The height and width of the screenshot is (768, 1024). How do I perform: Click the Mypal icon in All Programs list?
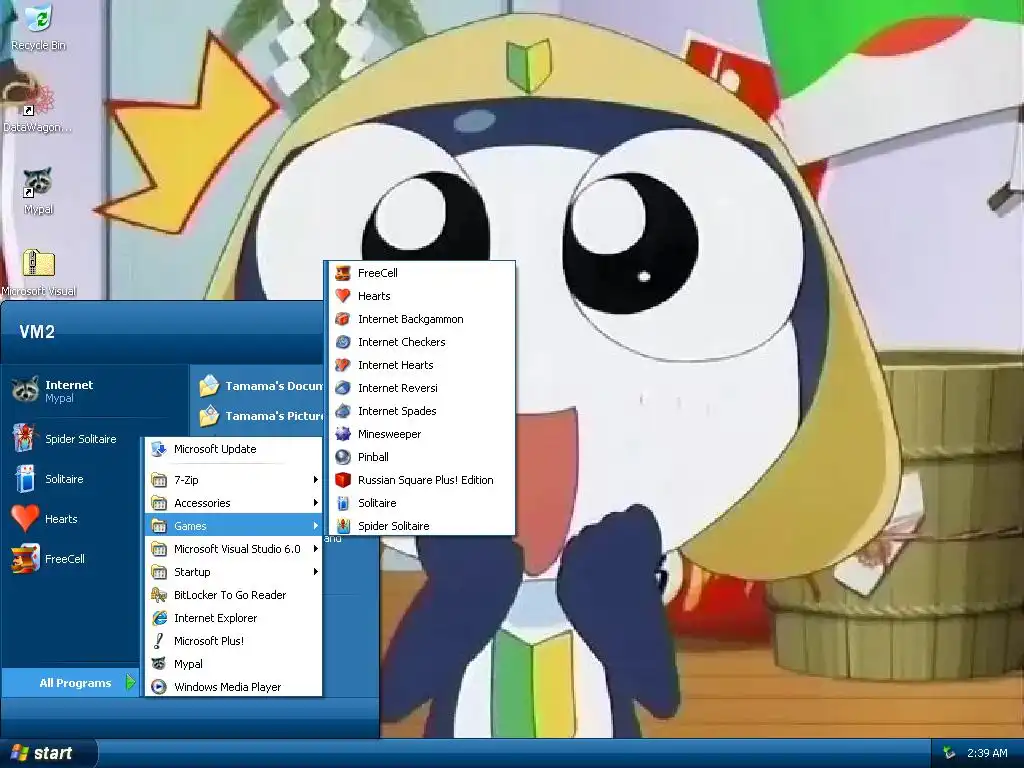159,664
